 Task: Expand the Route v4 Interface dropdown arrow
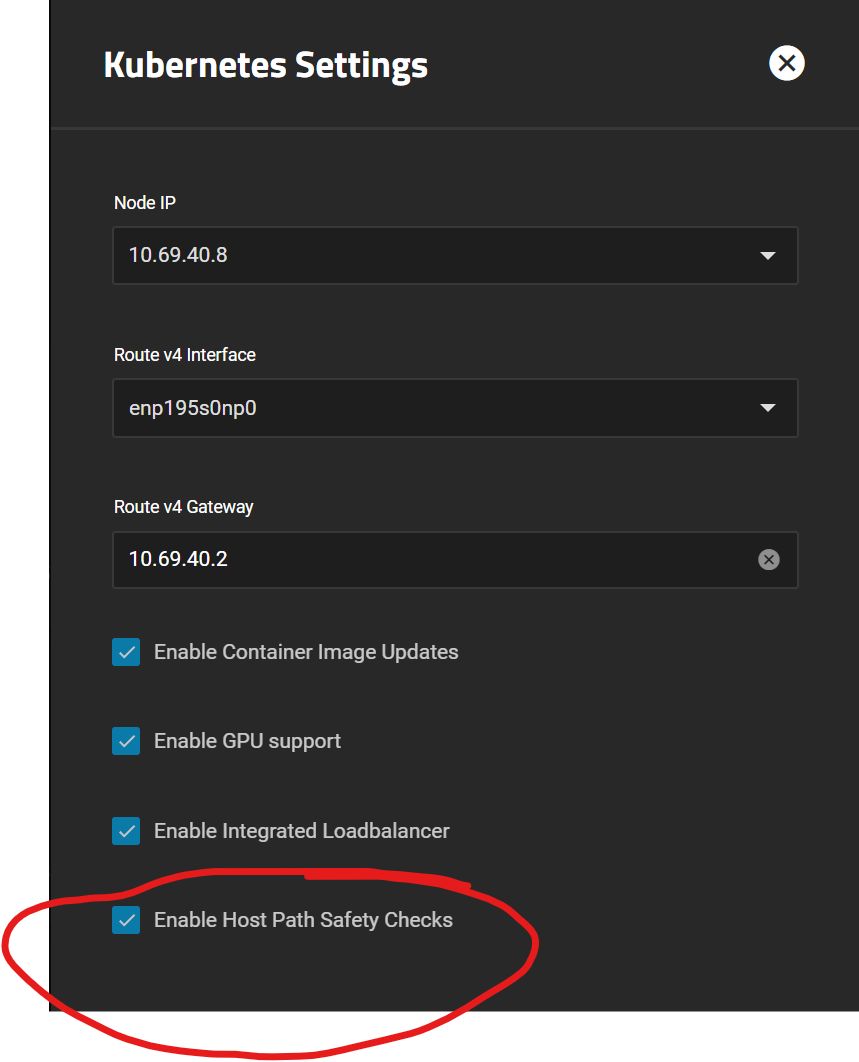tap(768, 408)
